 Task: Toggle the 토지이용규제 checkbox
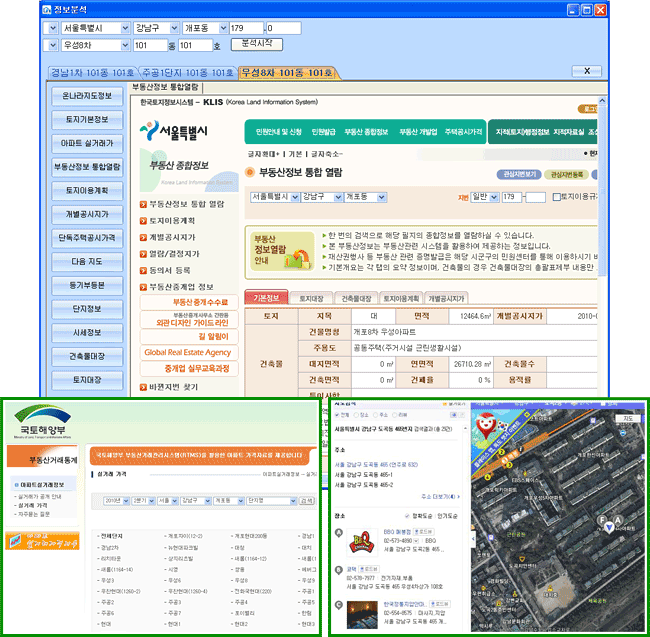tap(557, 197)
